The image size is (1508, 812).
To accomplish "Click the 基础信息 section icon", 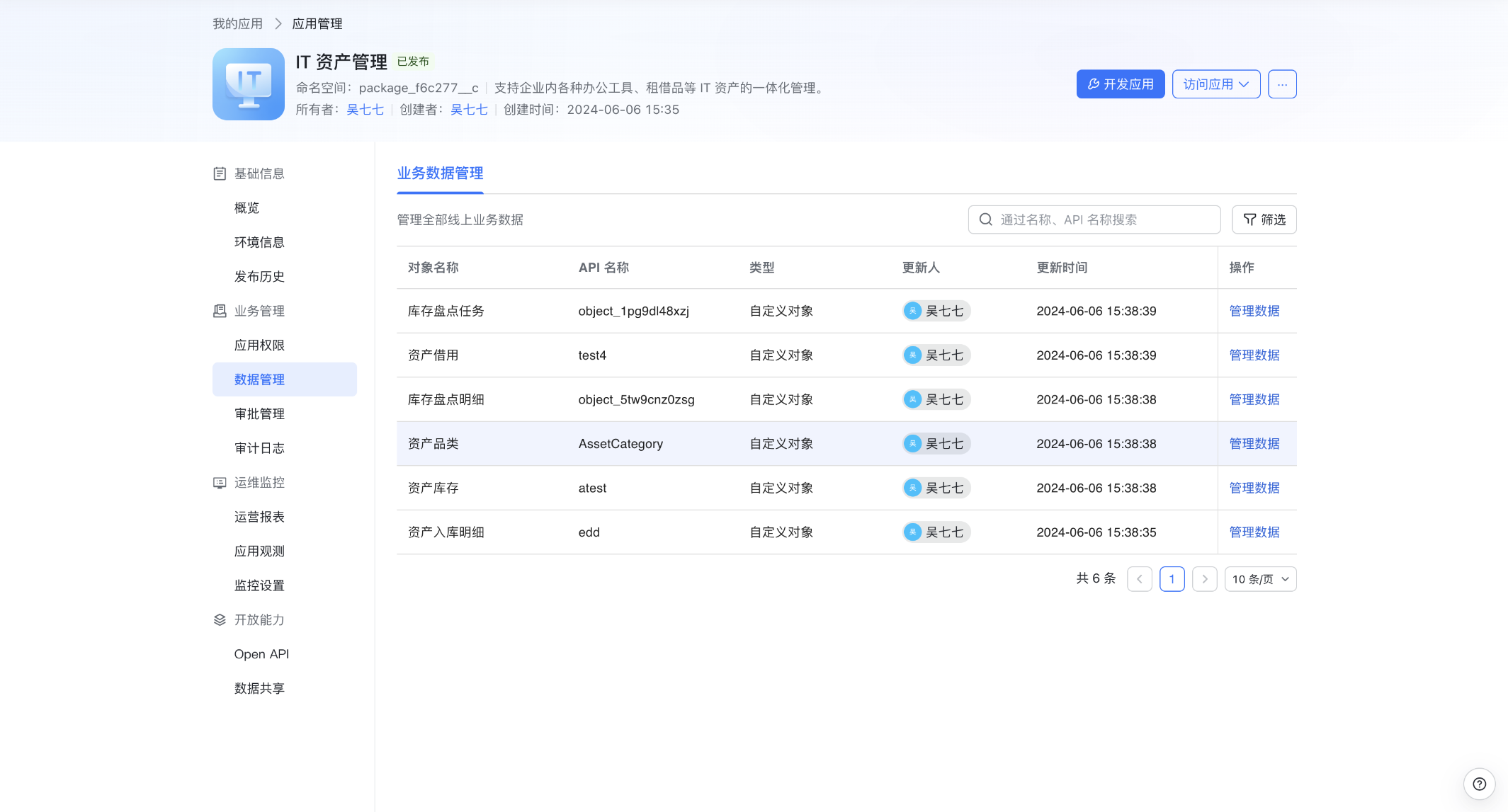I will (x=220, y=173).
